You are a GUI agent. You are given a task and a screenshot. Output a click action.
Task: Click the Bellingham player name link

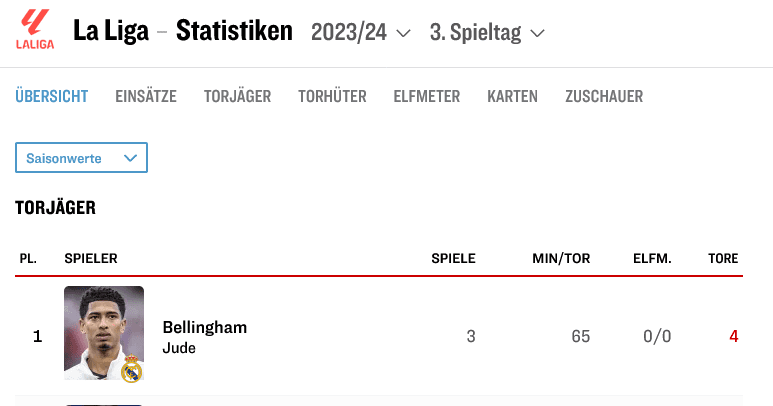point(204,328)
